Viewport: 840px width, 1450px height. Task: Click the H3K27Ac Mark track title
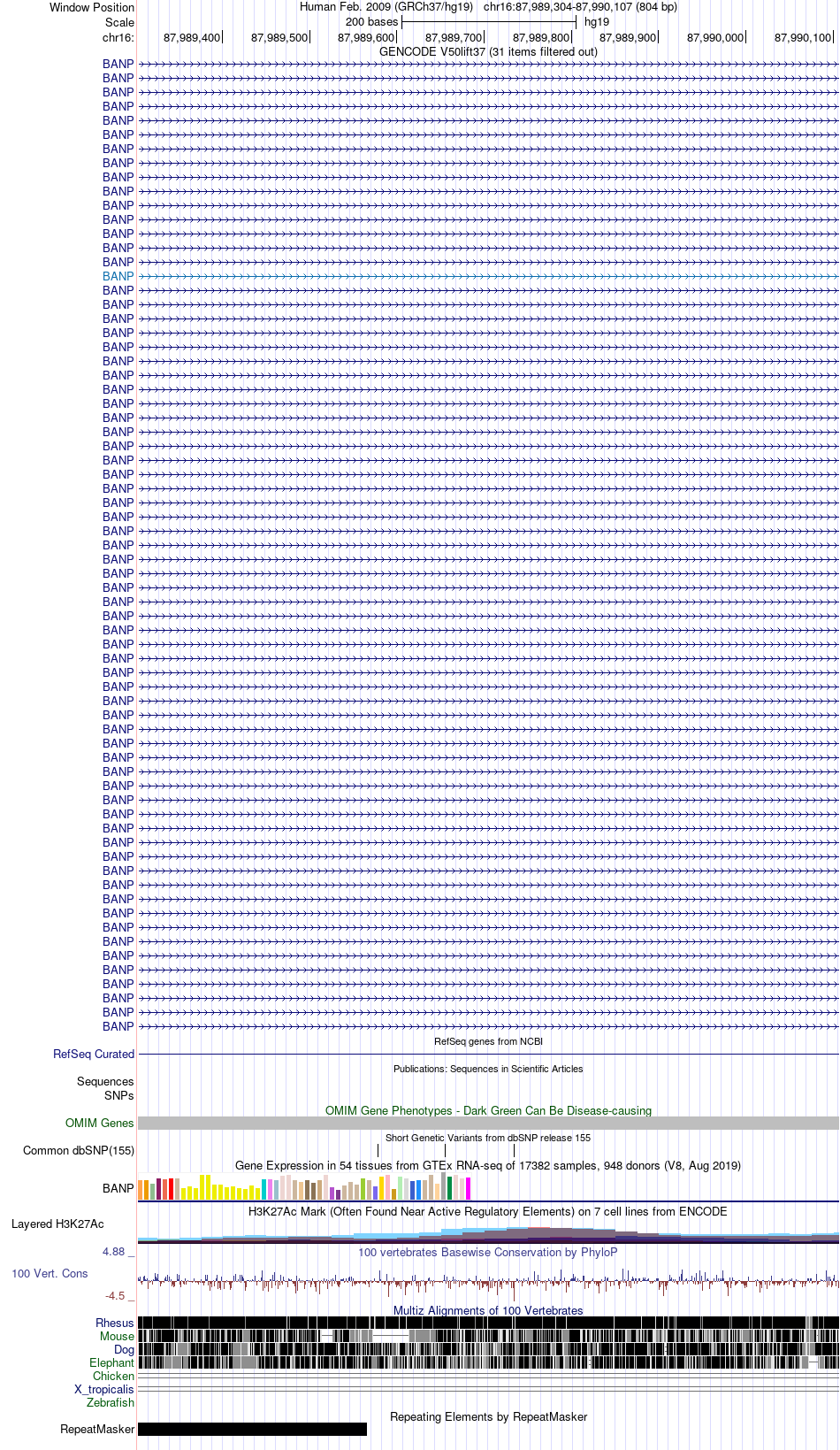[x=488, y=1211]
